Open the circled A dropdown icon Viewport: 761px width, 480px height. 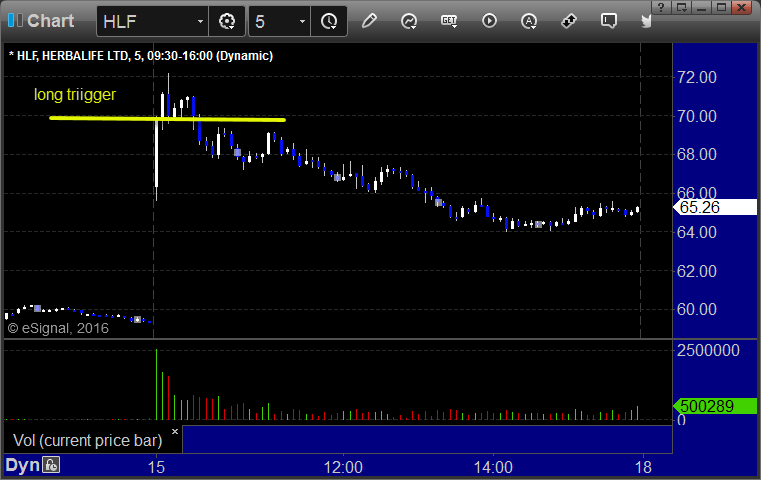pos(529,21)
